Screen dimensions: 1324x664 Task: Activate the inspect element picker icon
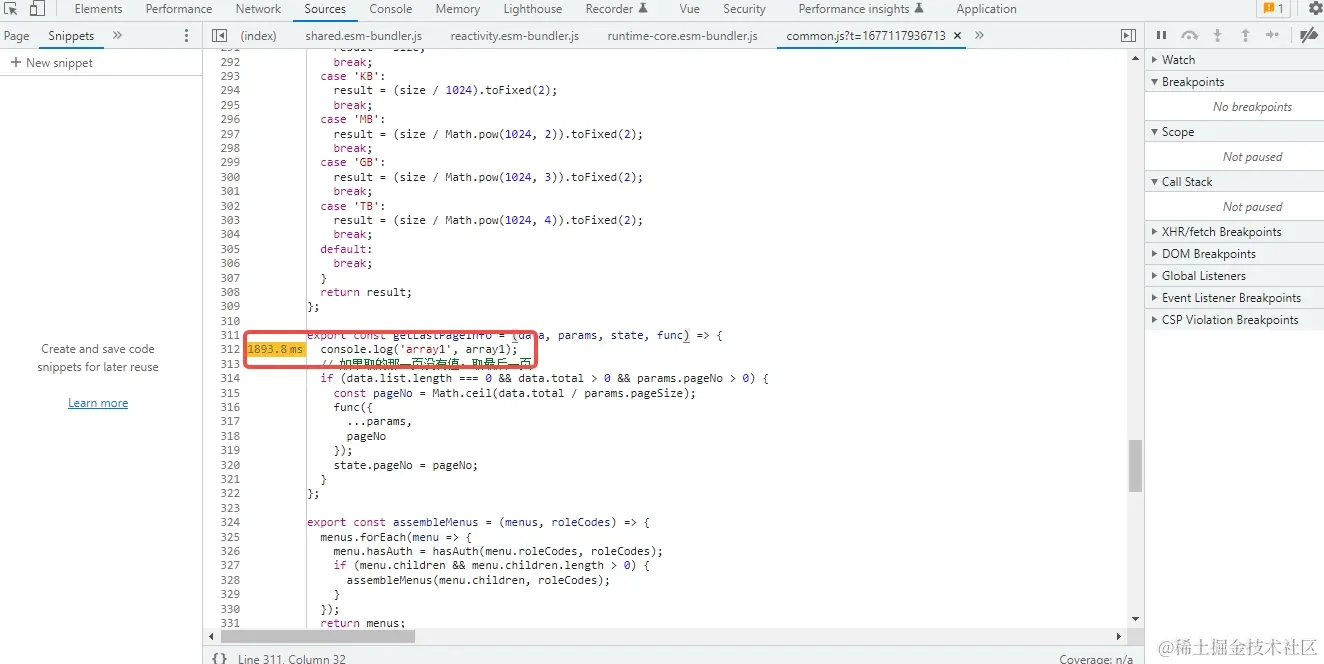tap(11, 9)
